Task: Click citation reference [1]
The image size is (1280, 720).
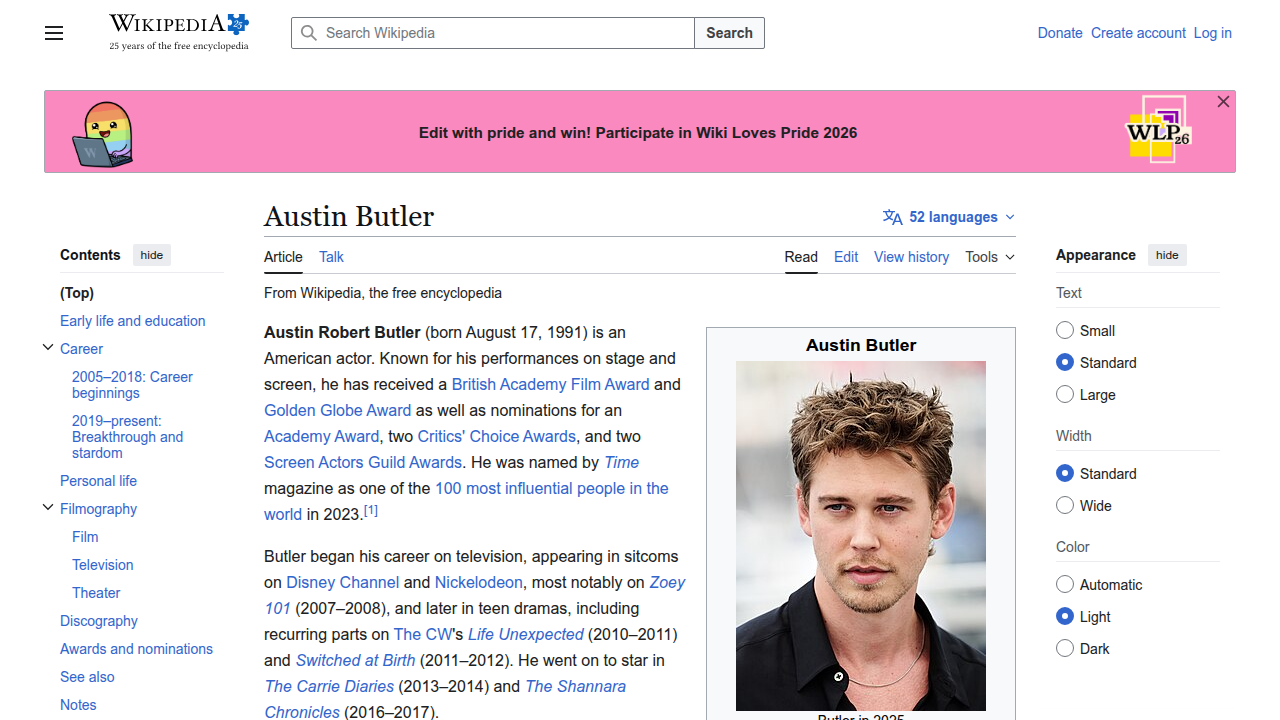Action: [x=370, y=510]
